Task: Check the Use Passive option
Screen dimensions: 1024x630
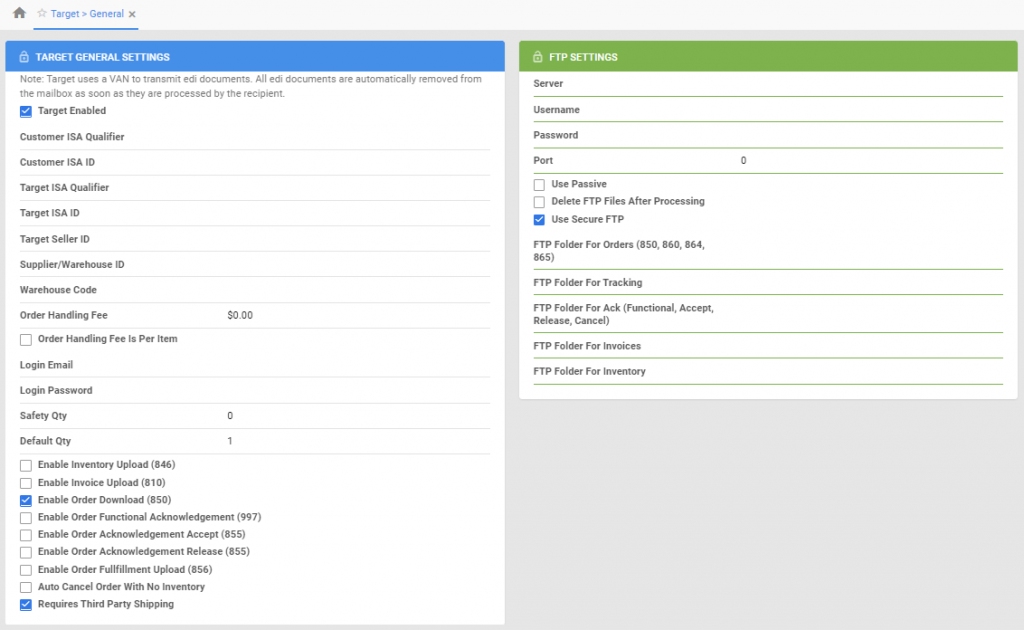Action: [x=537, y=184]
